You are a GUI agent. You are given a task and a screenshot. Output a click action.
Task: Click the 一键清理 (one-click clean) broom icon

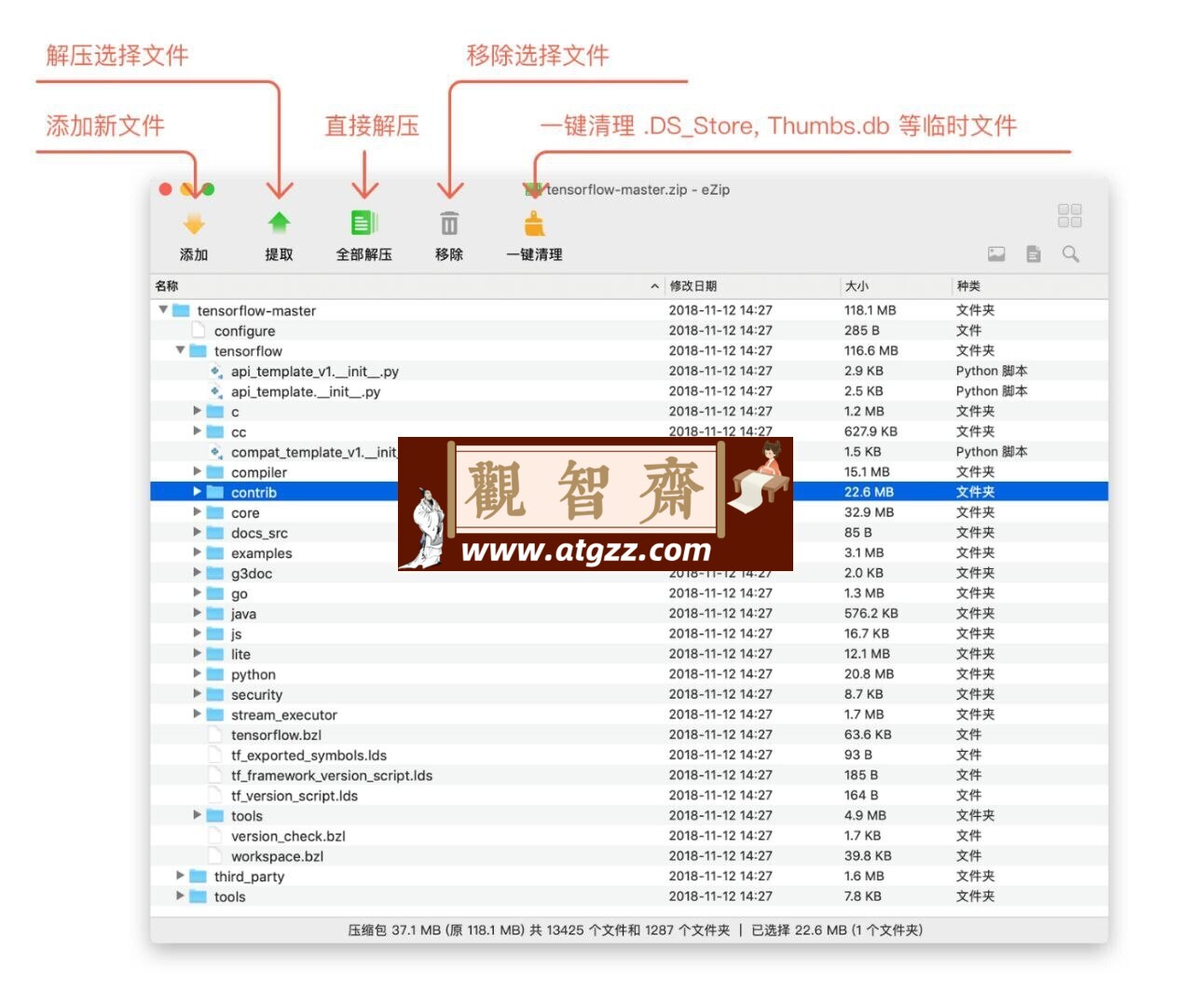(x=534, y=224)
